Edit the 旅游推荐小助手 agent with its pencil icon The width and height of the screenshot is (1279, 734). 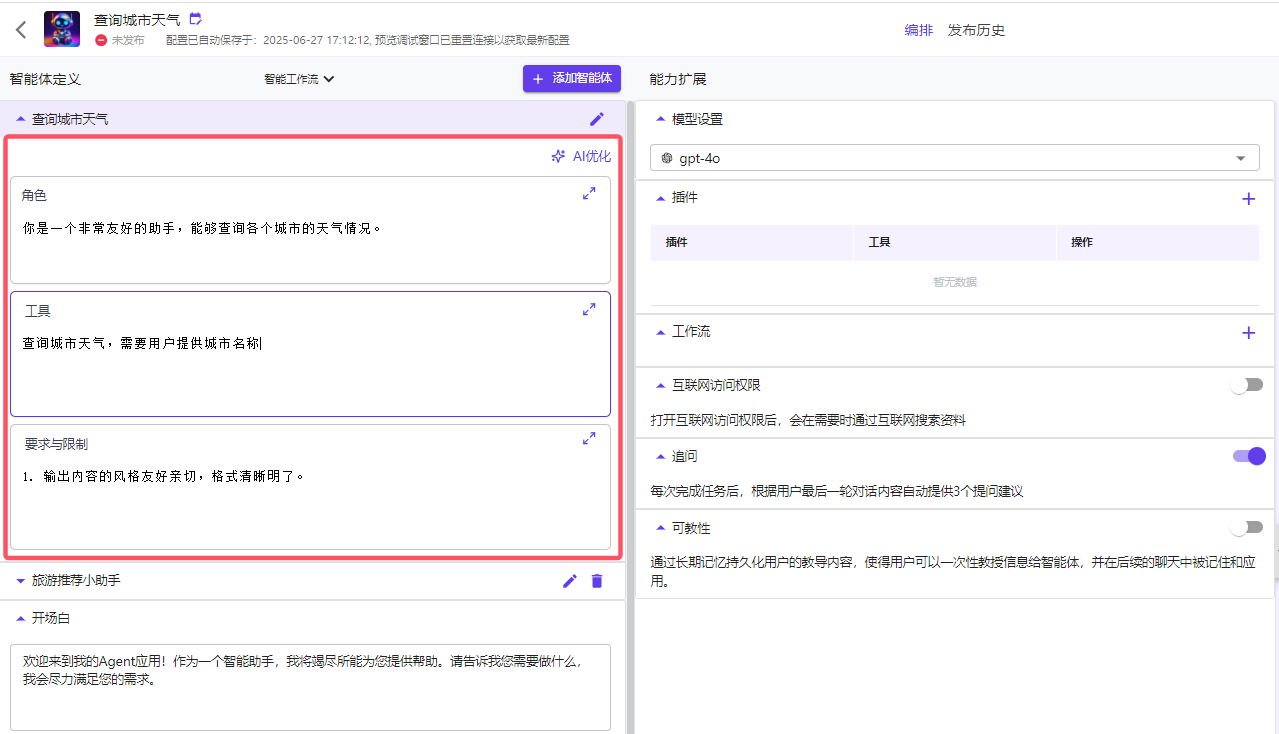click(x=570, y=581)
